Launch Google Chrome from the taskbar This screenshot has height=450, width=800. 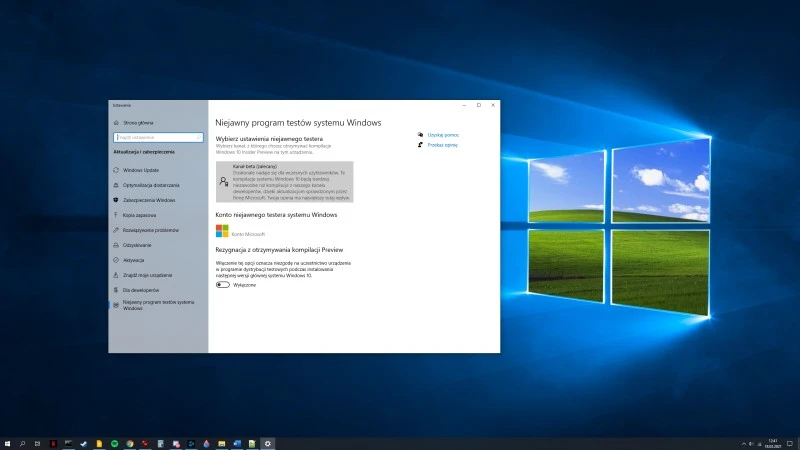click(130, 444)
